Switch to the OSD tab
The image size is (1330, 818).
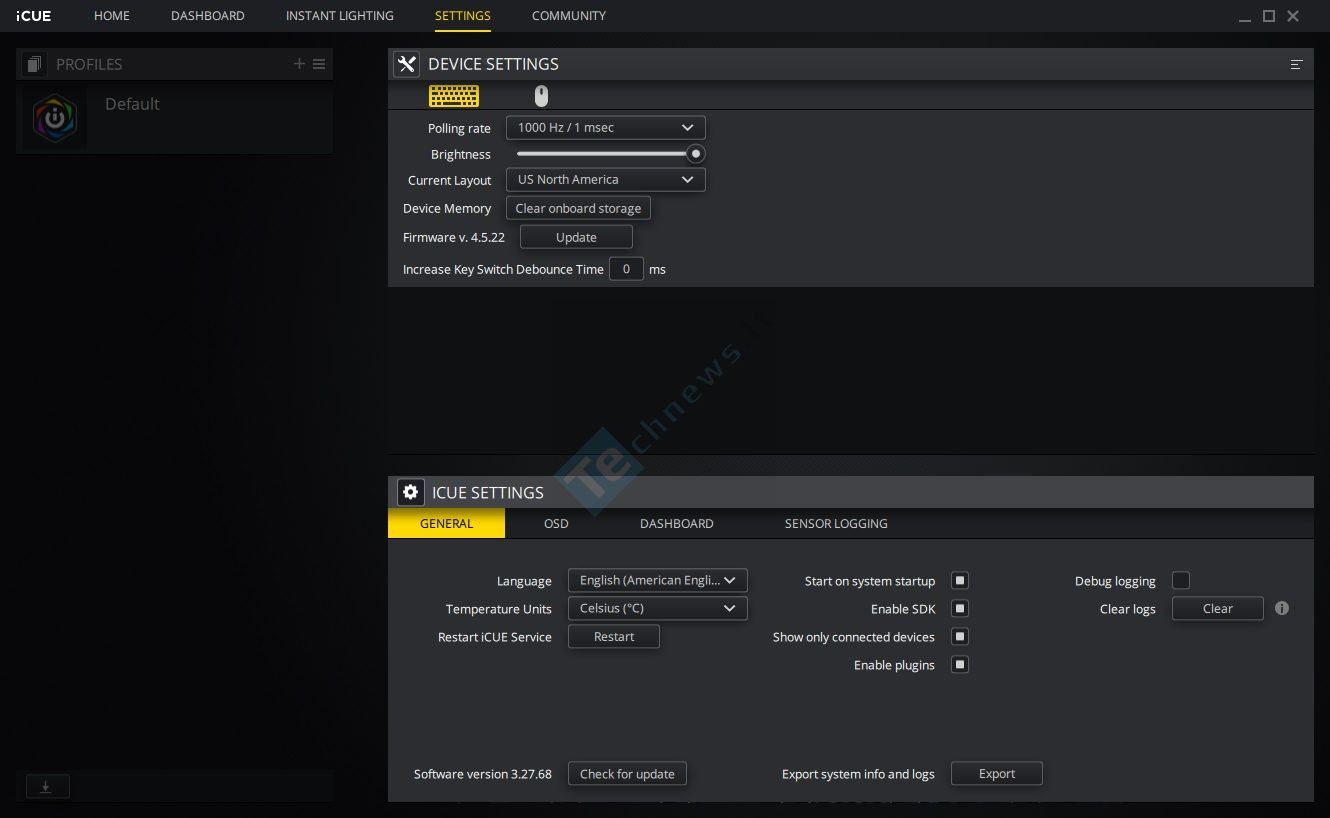[x=556, y=523]
